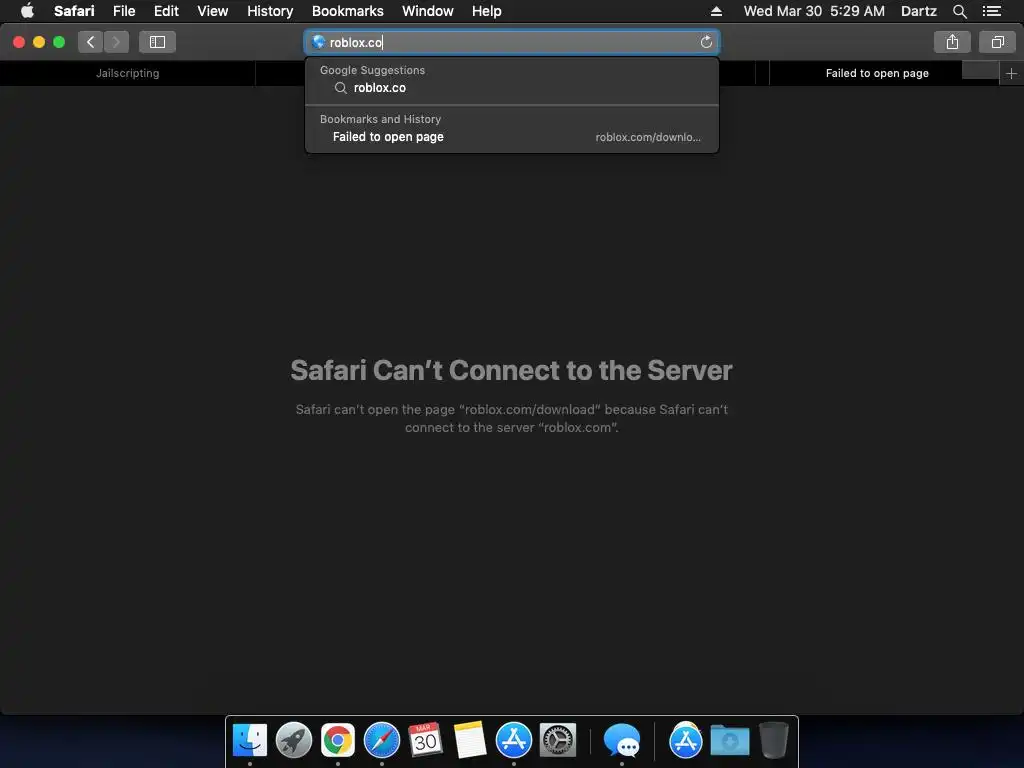The width and height of the screenshot is (1024, 768).
Task: Add a new tab with plus button
Action: click(1012, 73)
